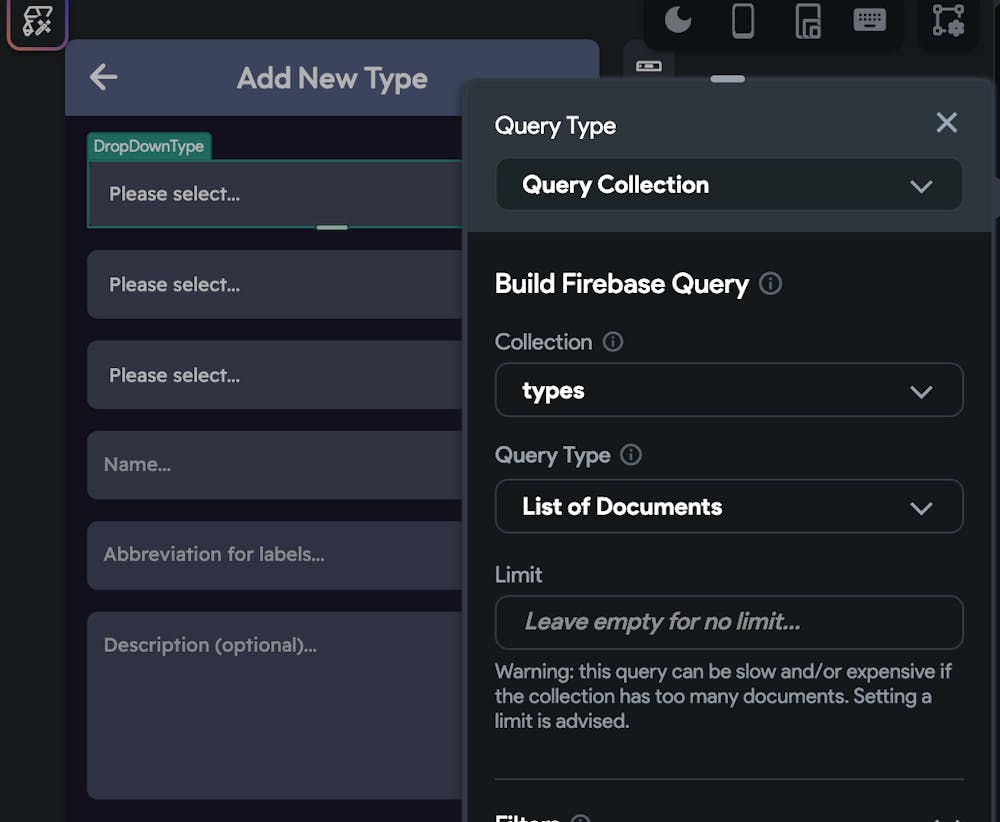The width and height of the screenshot is (1000, 822).
Task: Close the Query Type panel
Action: coord(946,122)
